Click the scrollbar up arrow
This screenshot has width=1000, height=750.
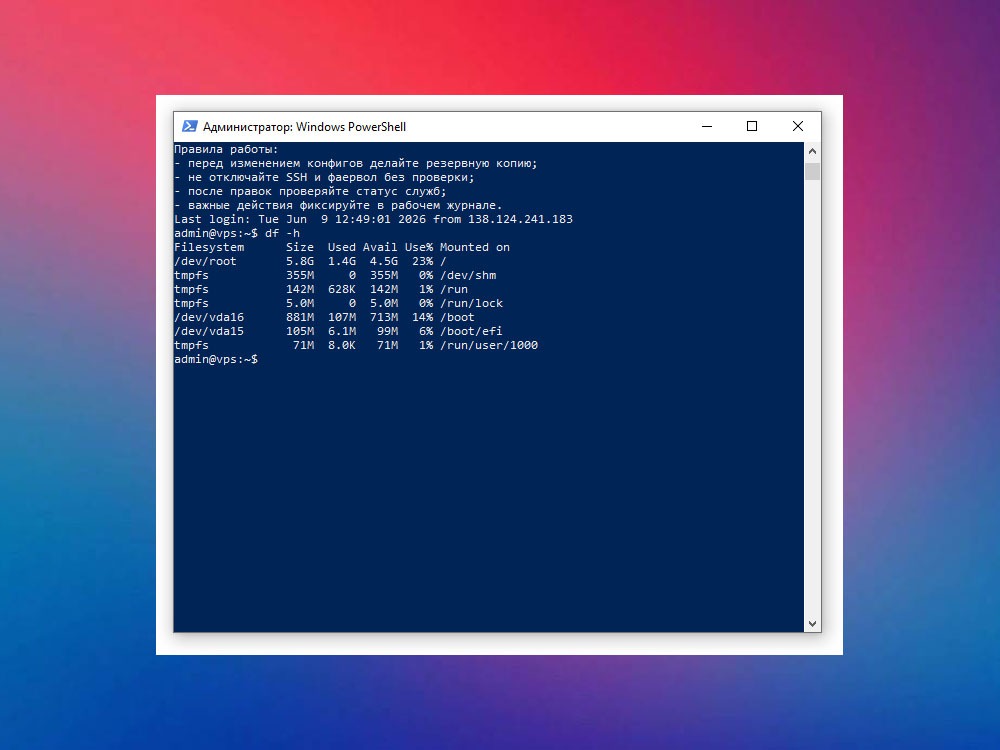point(812,151)
